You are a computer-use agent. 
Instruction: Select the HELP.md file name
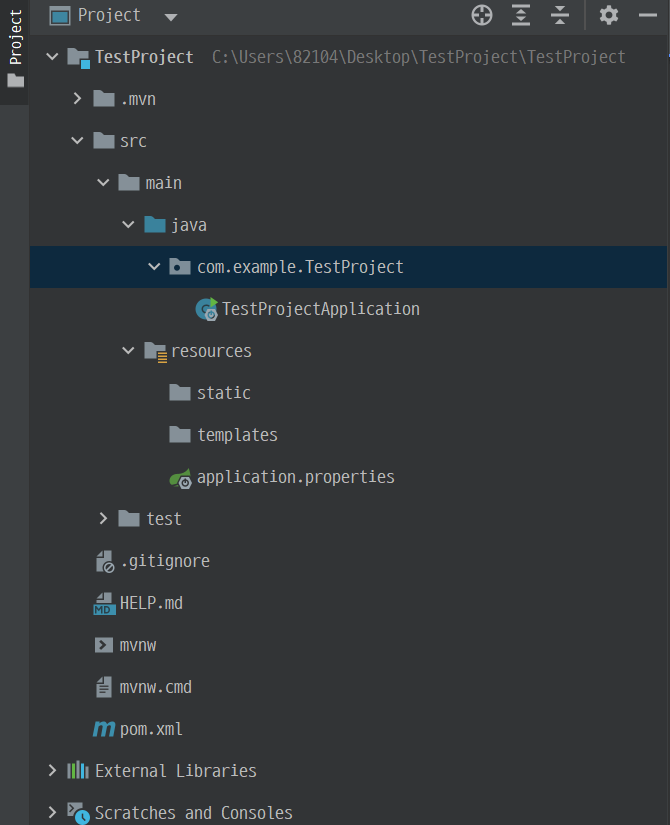pyautogui.click(x=151, y=603)
